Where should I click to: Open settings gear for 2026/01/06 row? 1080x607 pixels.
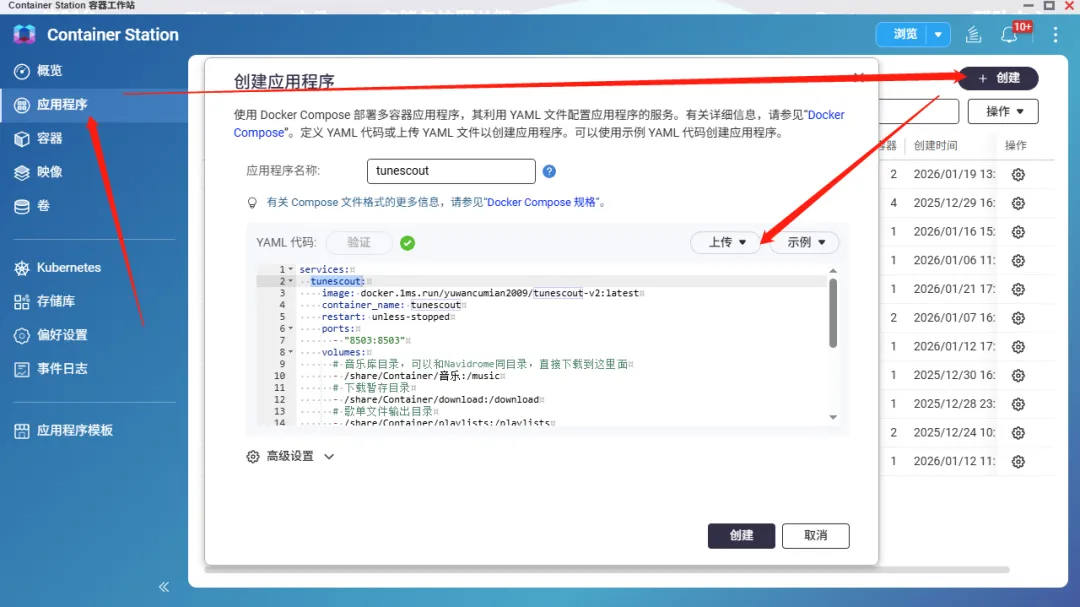tap(1018, 261)
